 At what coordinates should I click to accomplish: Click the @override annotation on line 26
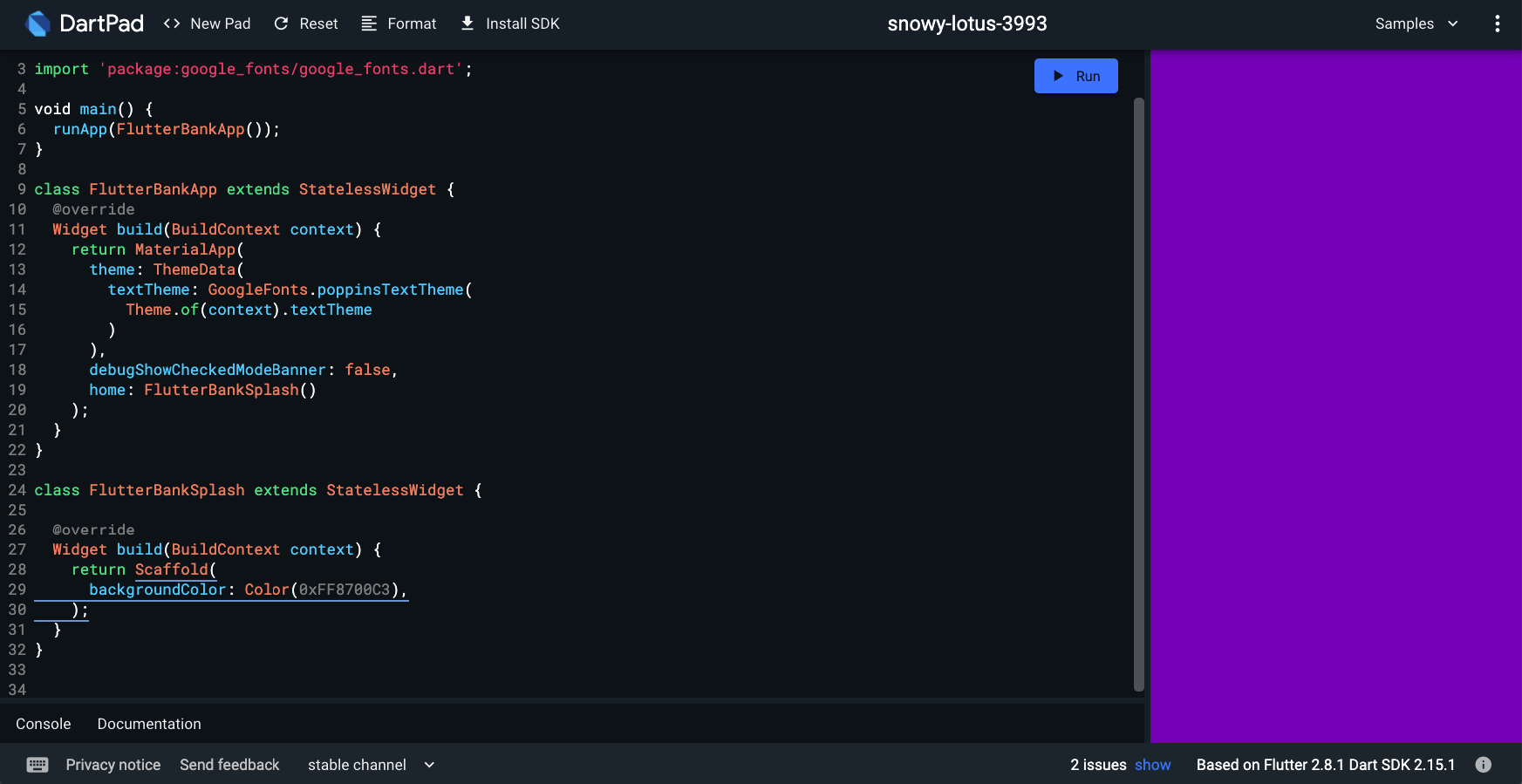click(x=93, y=529)
